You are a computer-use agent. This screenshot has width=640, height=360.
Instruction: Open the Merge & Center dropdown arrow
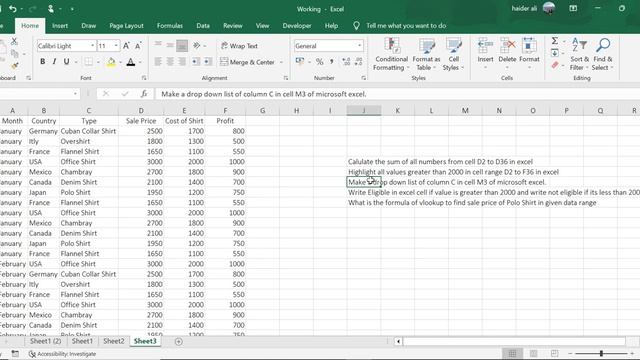click(x=281, y=62)
